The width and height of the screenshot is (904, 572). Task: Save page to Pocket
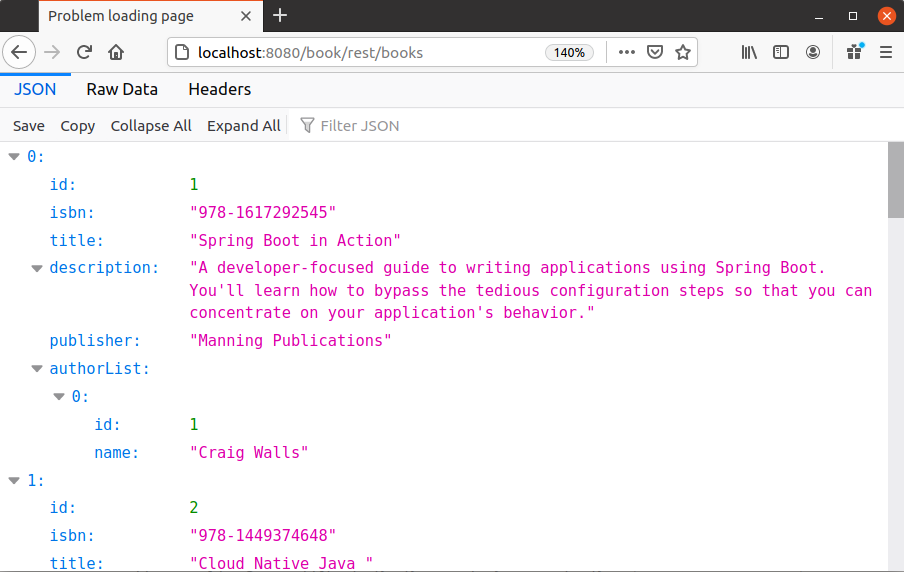tap(655, 52)
